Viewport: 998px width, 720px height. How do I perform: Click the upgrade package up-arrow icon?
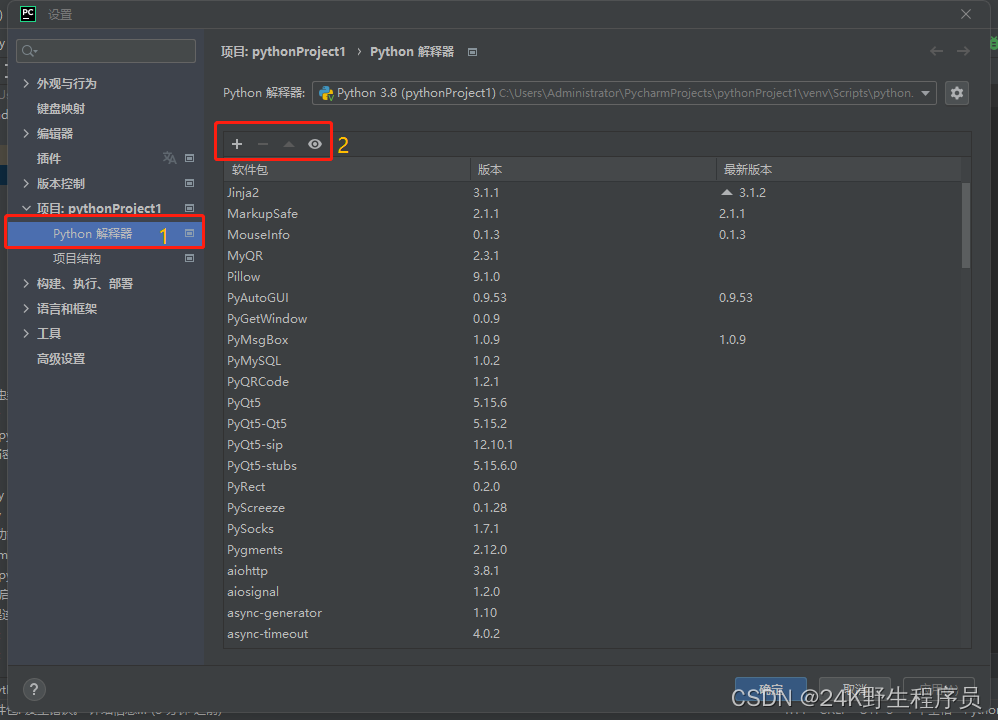click(289, 144)
